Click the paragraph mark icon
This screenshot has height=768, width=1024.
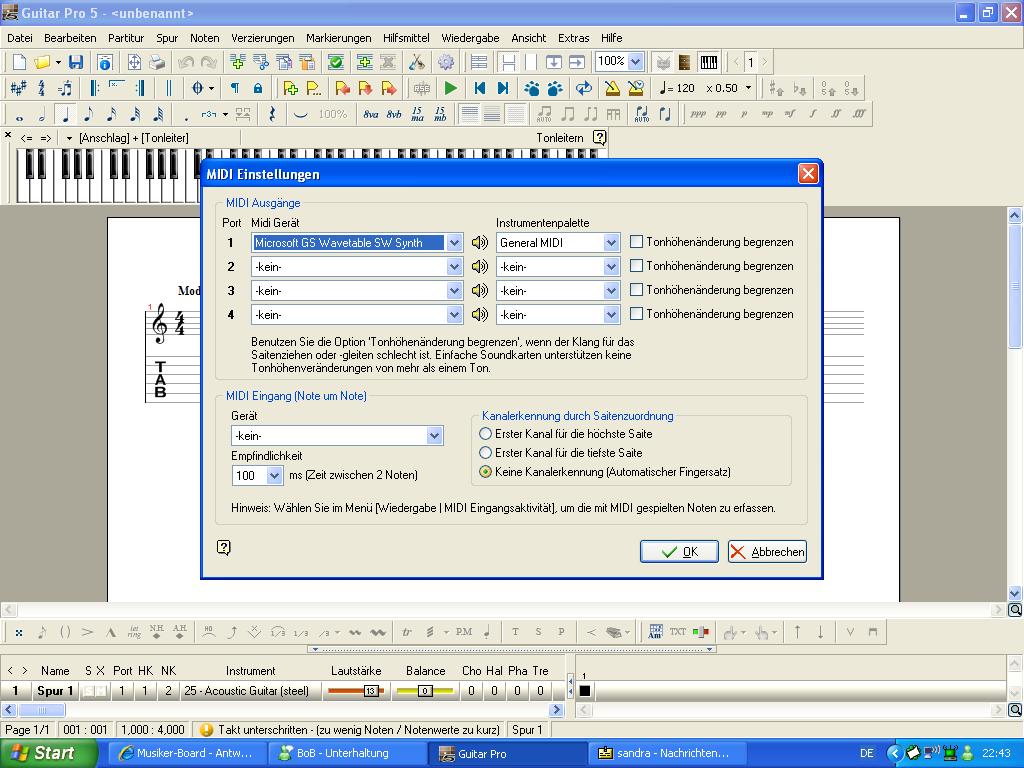coord(235,88)
